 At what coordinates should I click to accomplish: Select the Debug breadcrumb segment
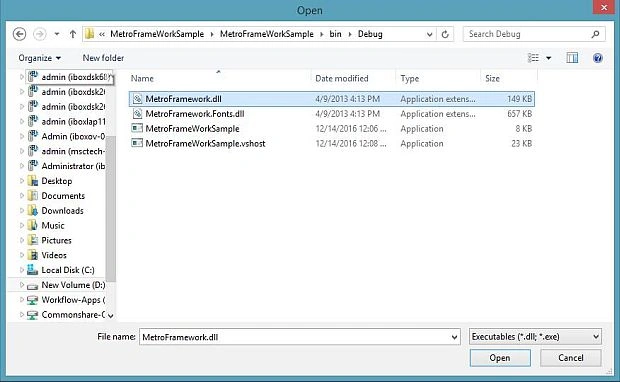pyautogui.click(x=370, y=34)
